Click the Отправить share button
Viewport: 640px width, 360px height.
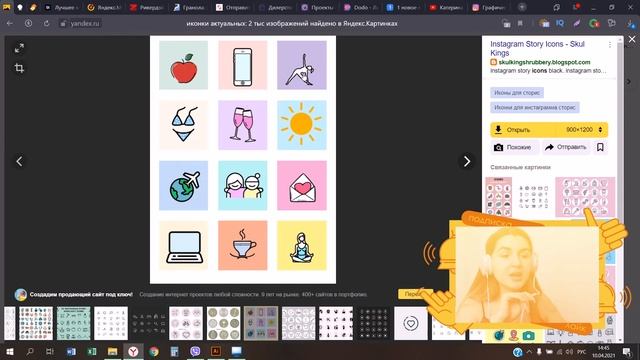(566, 147)
